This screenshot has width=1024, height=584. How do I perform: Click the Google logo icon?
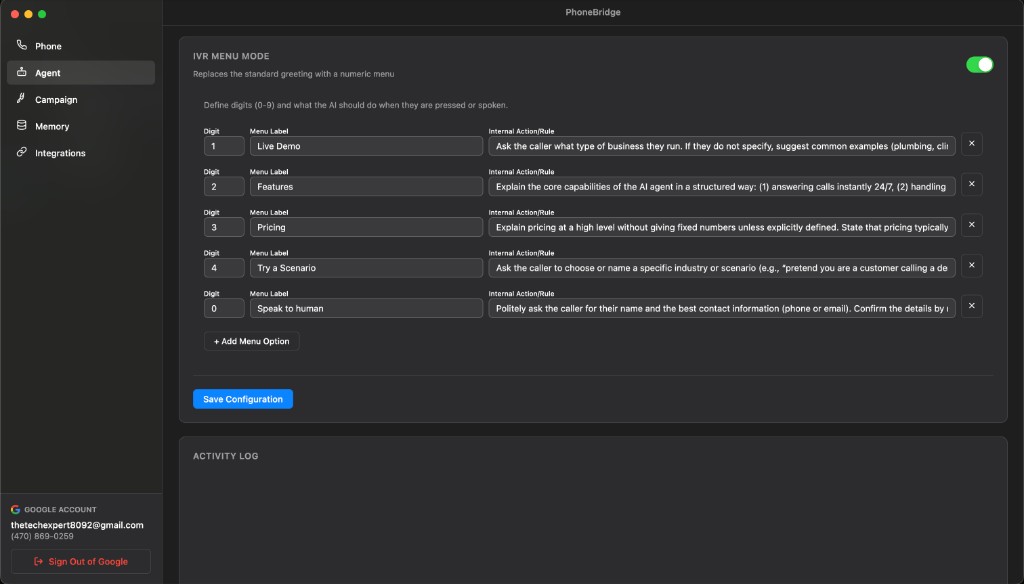pyautogui.click(x=16, y=510)
